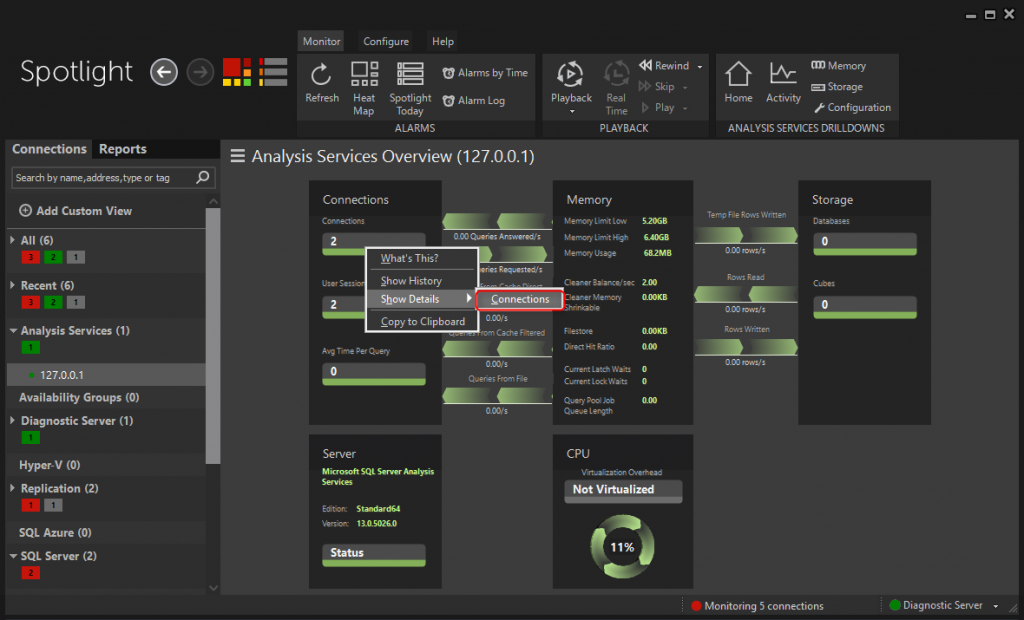1024x620 pixels.
Task: Click the Databases value bar in Storage
Action: (865, 243)
